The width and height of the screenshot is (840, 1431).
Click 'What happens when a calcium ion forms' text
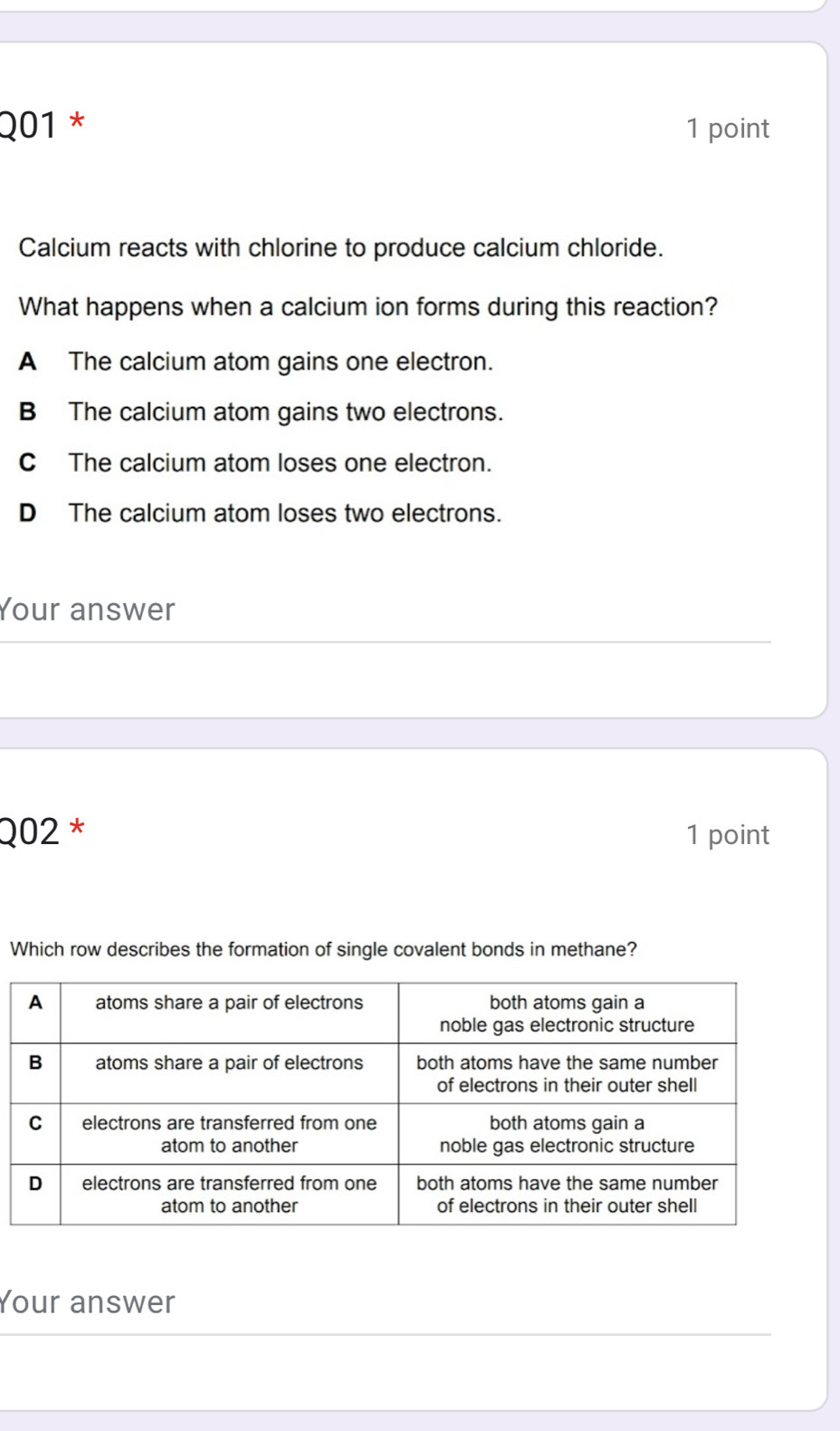click(x=367, y=308)
